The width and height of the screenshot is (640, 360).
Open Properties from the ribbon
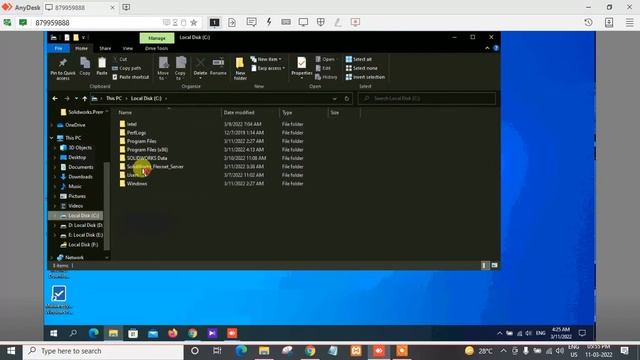(302, 67)
